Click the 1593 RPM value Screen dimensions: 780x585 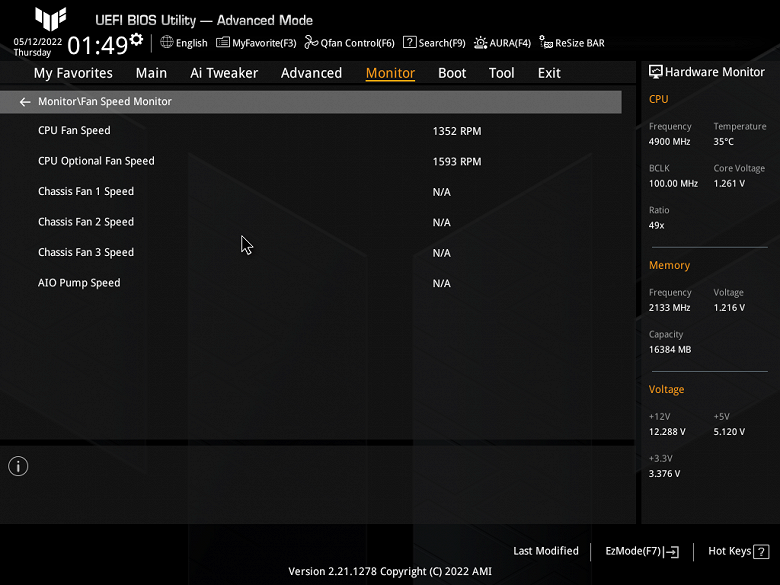[x=457, y=161]
